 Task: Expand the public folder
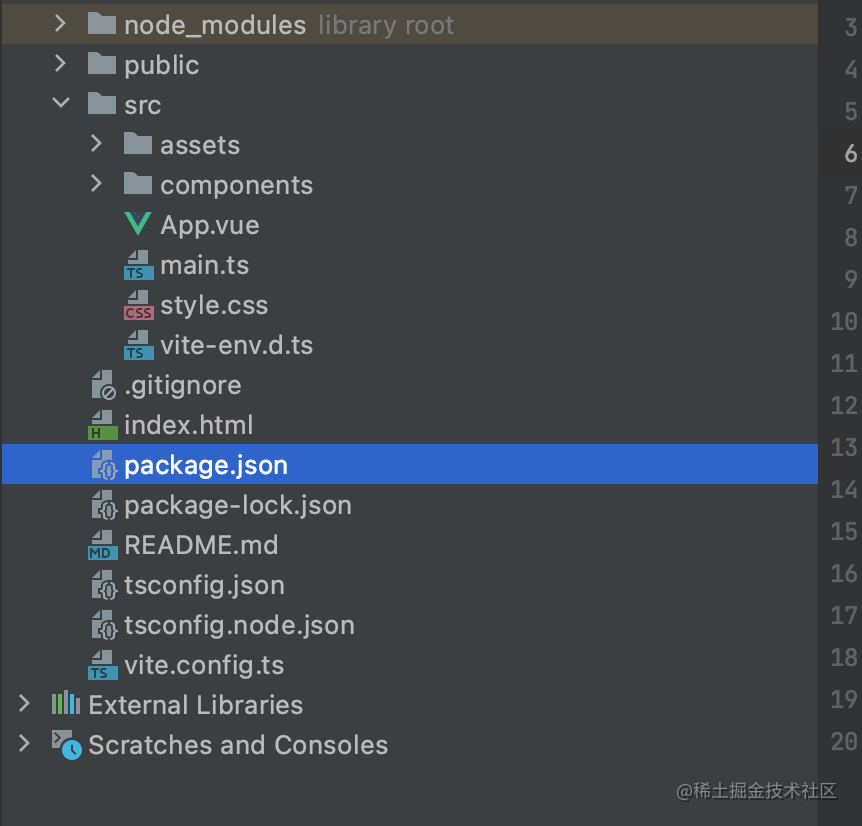[x=60, y=64]
